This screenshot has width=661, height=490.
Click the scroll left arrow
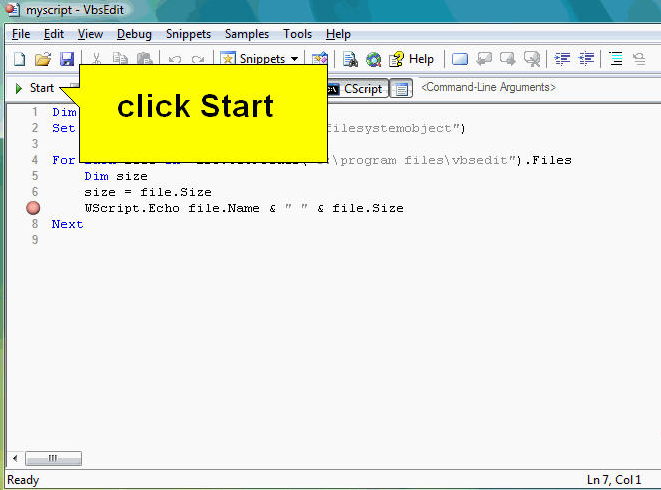(x=15, y=458)
